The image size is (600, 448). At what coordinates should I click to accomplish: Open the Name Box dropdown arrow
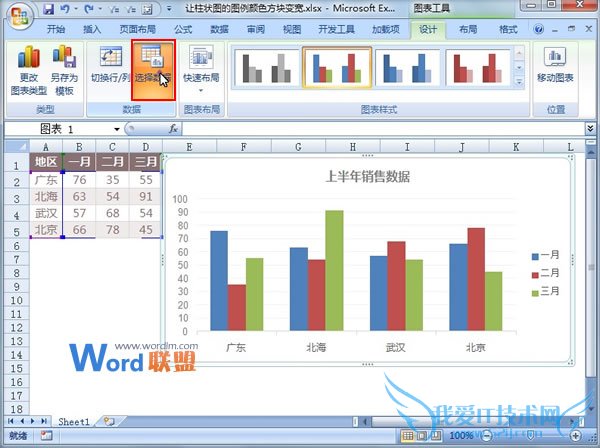point(117,129)
